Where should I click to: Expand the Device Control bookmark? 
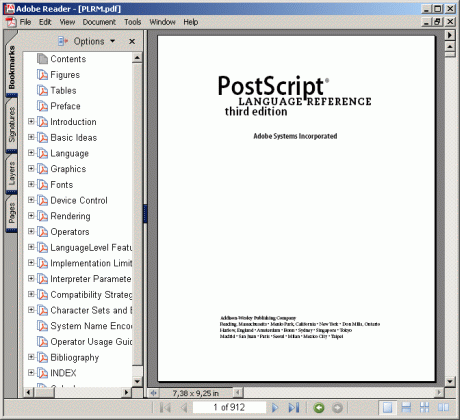[x=31, y=200]
